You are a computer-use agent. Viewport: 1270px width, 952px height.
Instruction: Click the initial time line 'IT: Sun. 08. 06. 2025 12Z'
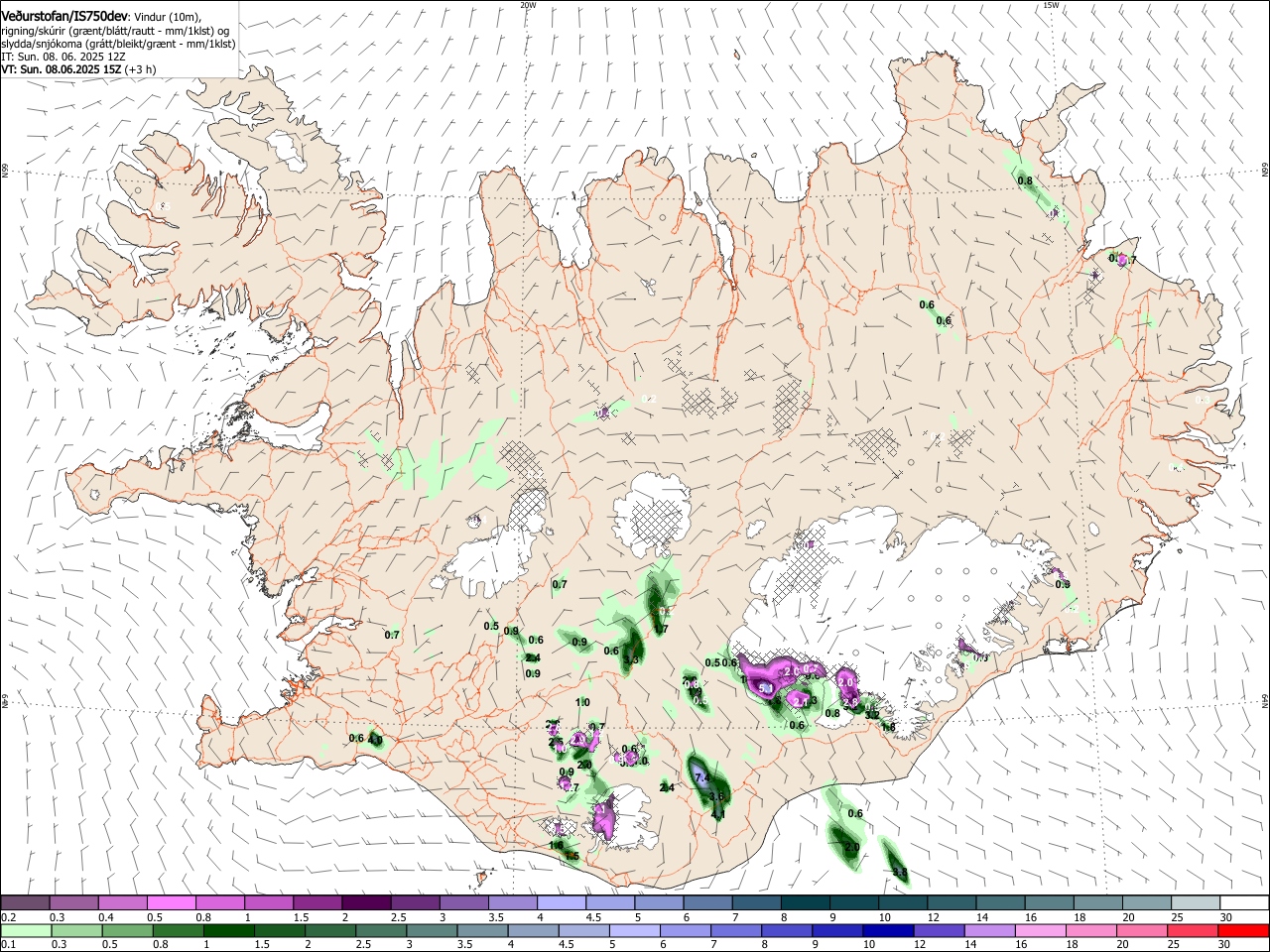[63, 57]
